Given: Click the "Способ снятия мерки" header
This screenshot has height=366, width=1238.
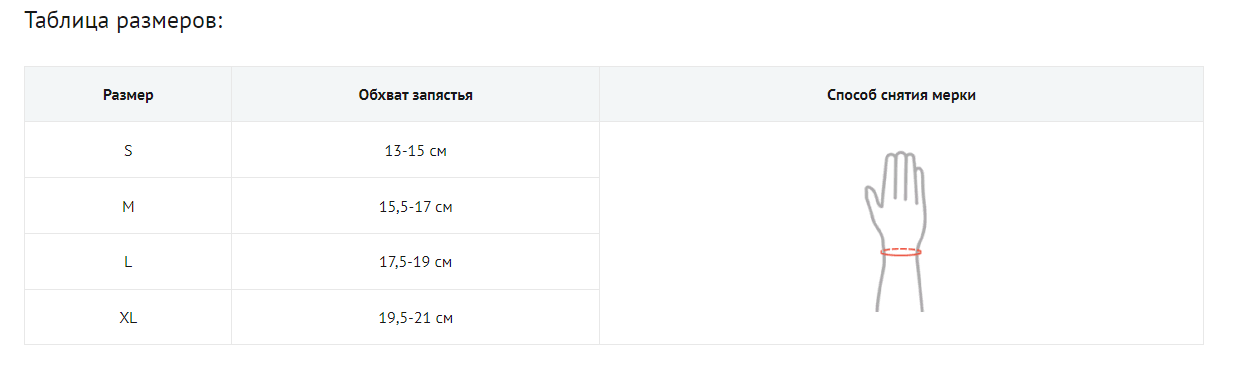Looking at the screenshot, I should pyautogui.click(x=901, y=95).
